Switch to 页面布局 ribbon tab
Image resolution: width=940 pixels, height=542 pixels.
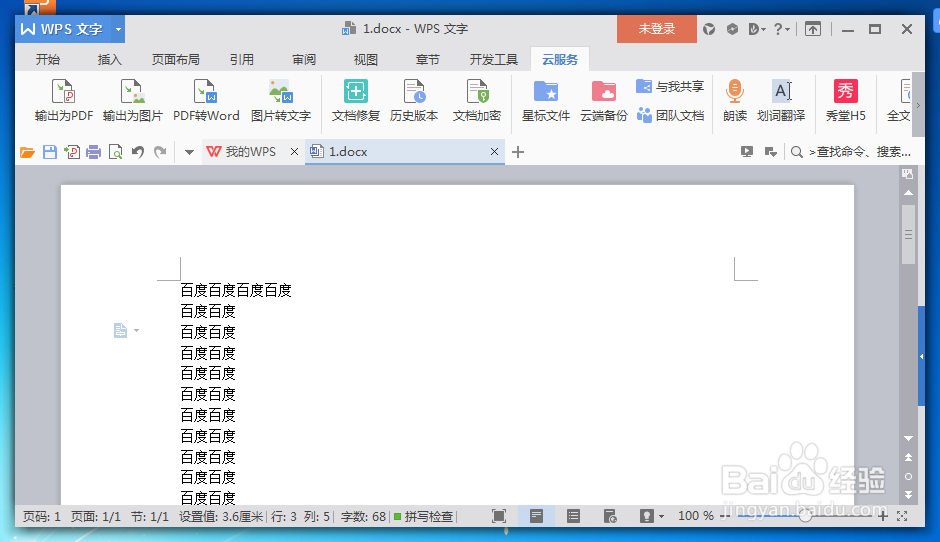(x=176, y=59)
